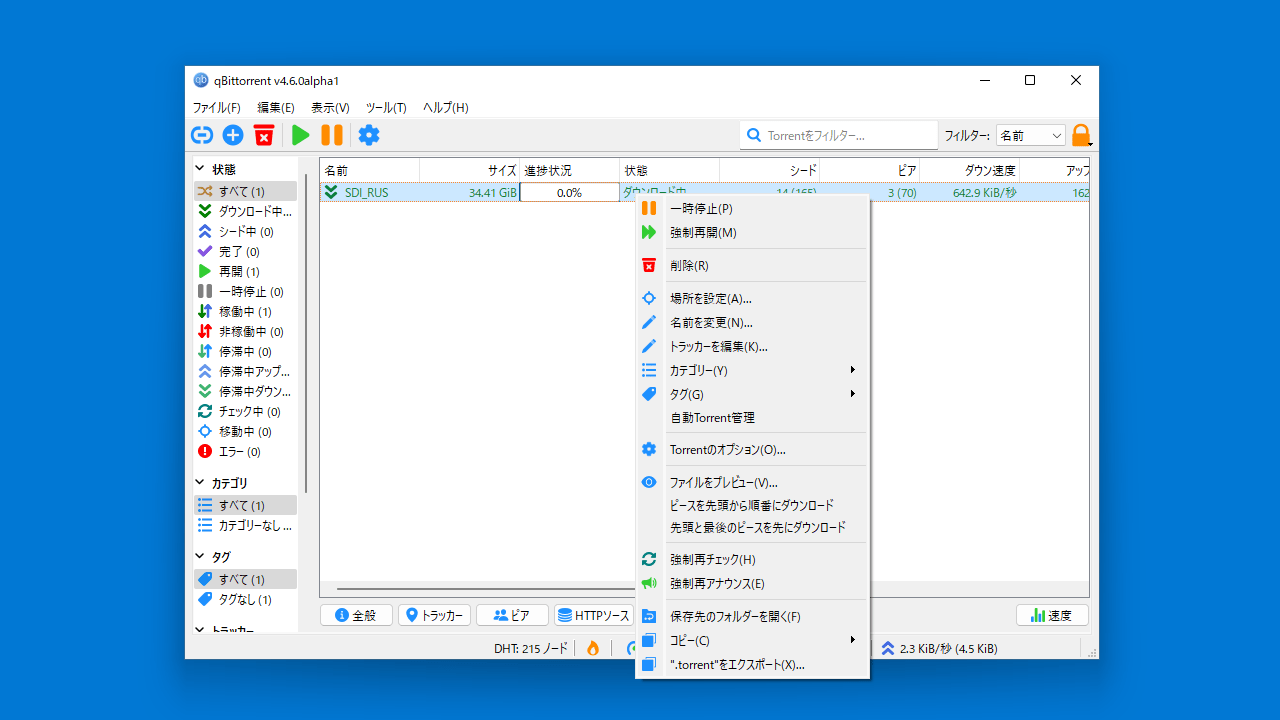Open the 表示(V) menu
Image resolution: width=1280 pixels, height=720 pixels.
tap(330, 107)
